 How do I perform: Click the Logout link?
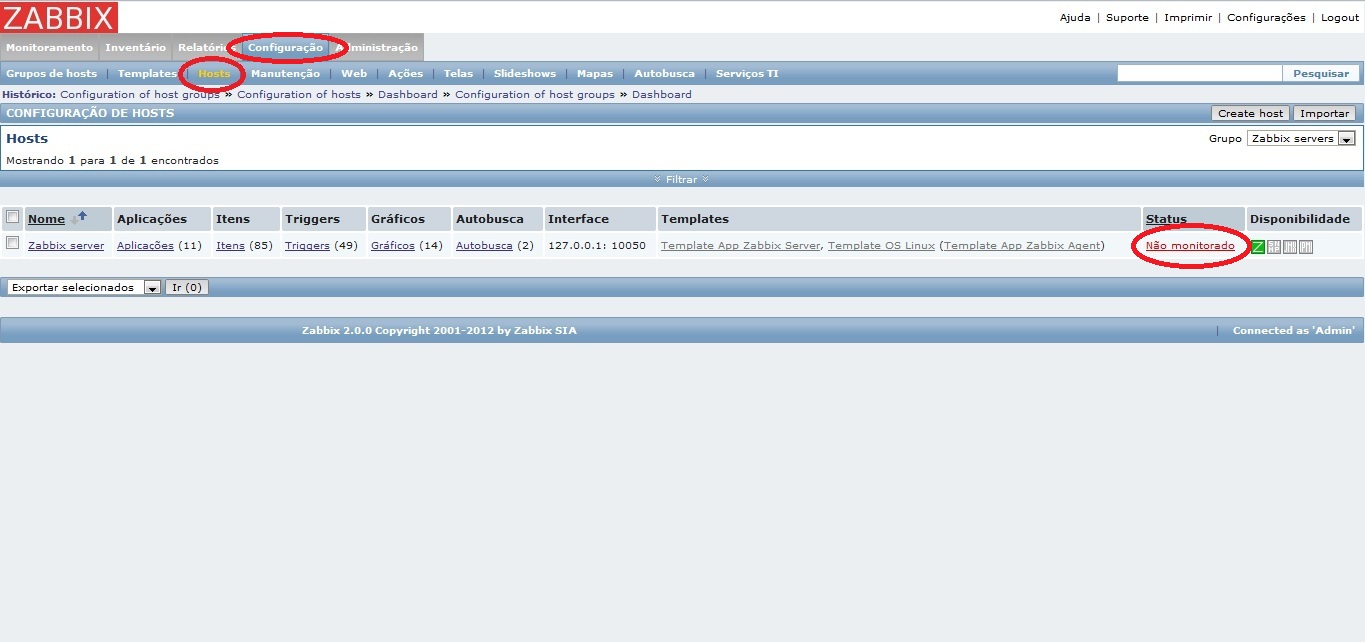click(1340, 18)
